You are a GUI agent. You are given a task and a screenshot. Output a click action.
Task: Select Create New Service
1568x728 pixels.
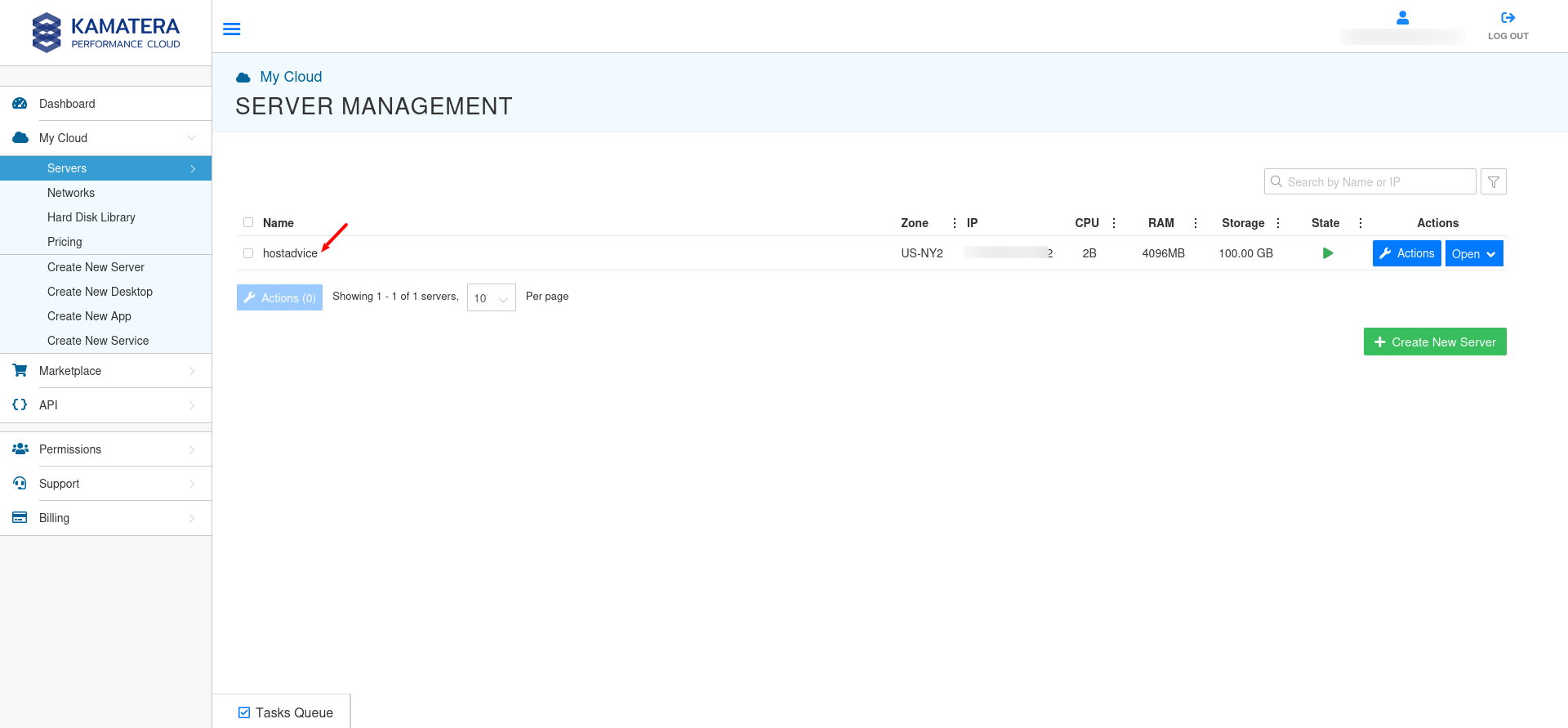pos(98,341)
